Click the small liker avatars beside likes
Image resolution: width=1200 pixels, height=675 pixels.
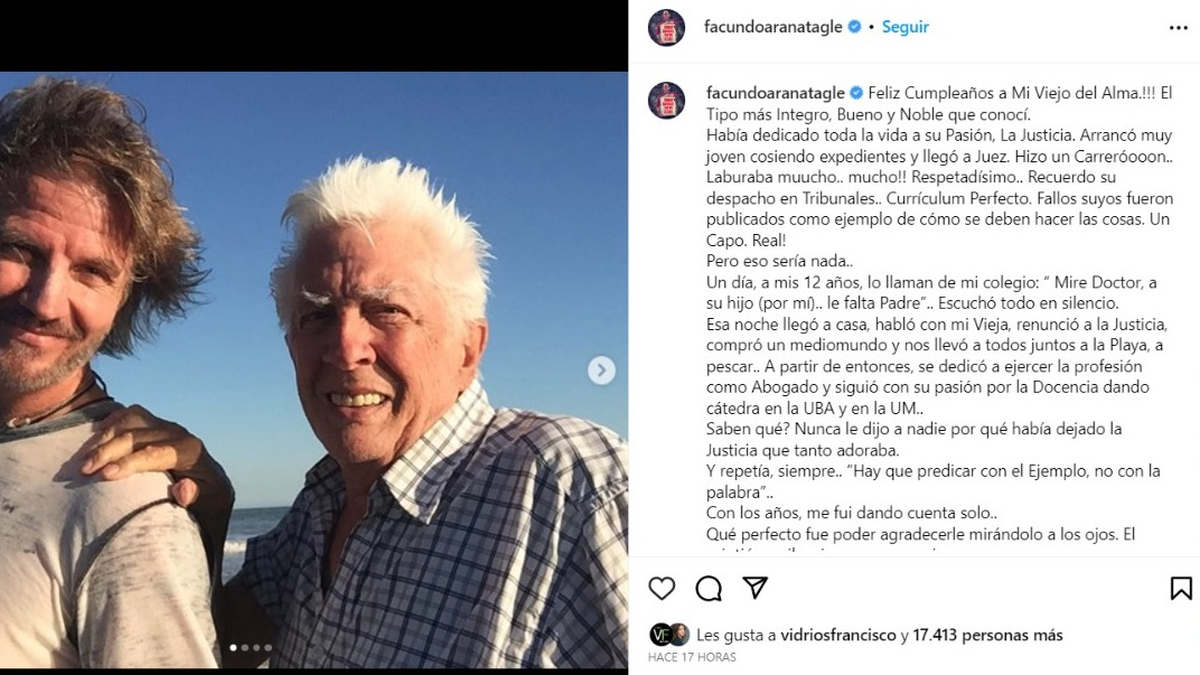coord(669,635)
